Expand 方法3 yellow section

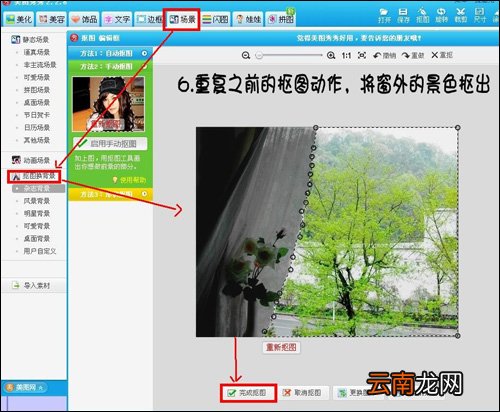coord(110,194)
